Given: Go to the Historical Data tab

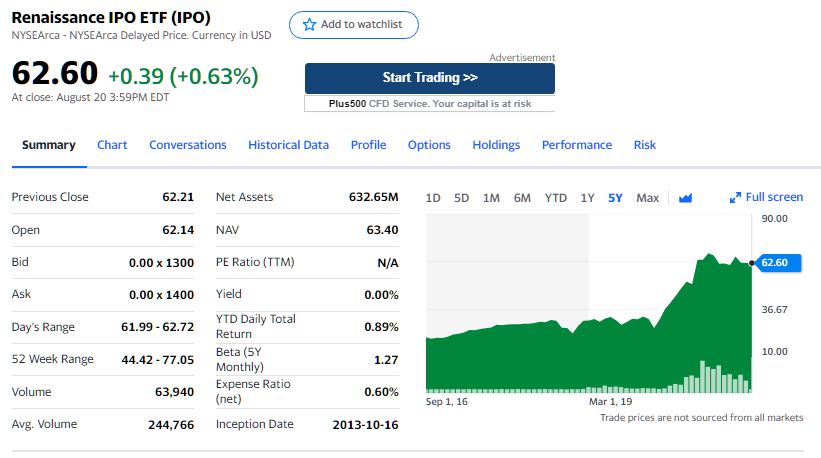Looking at the screenshot, I should pyautogui.click(x=289, y=145).
